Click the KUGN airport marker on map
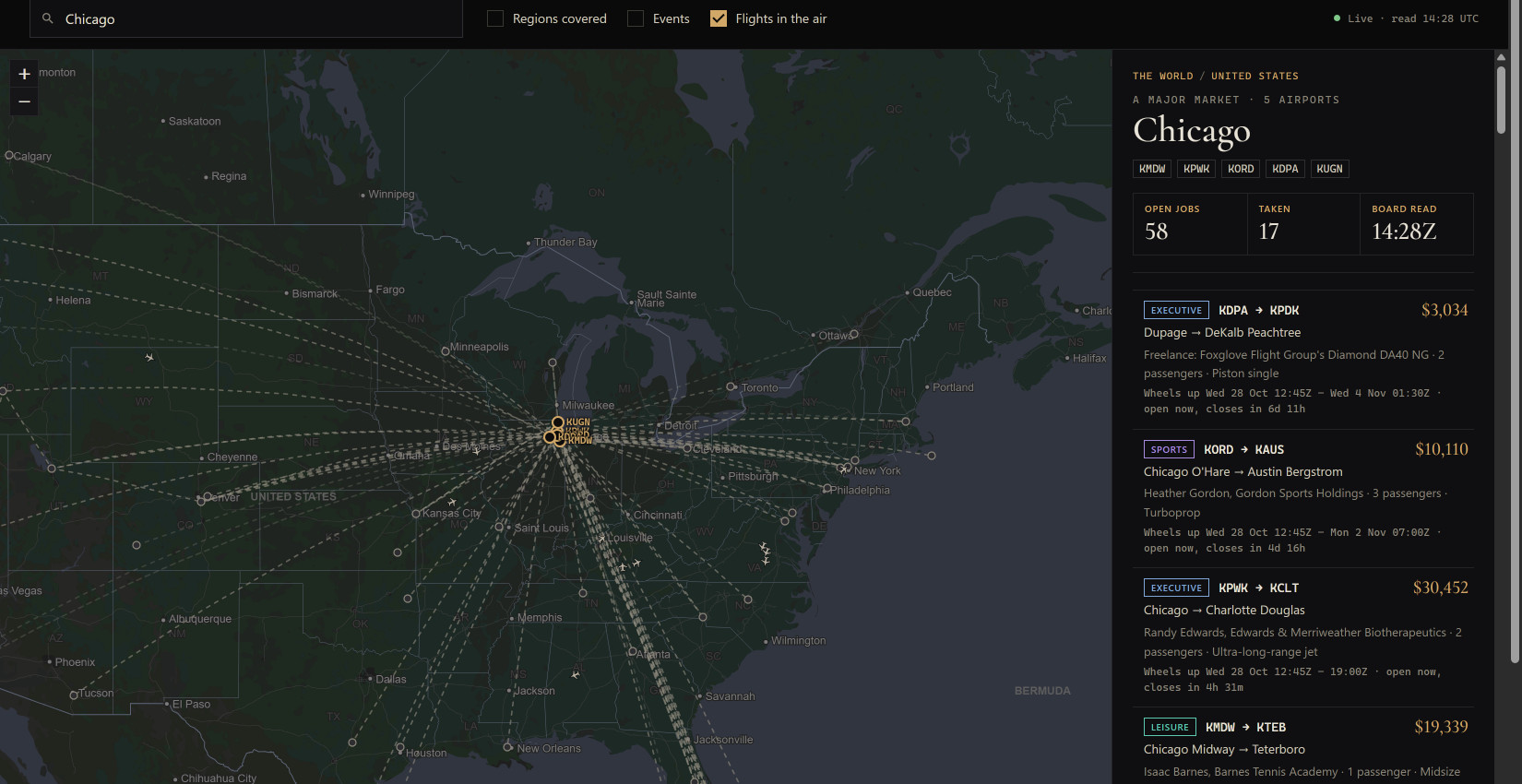Image resolution: width=1522 pixels, height=784 pixels. (558, 422)
